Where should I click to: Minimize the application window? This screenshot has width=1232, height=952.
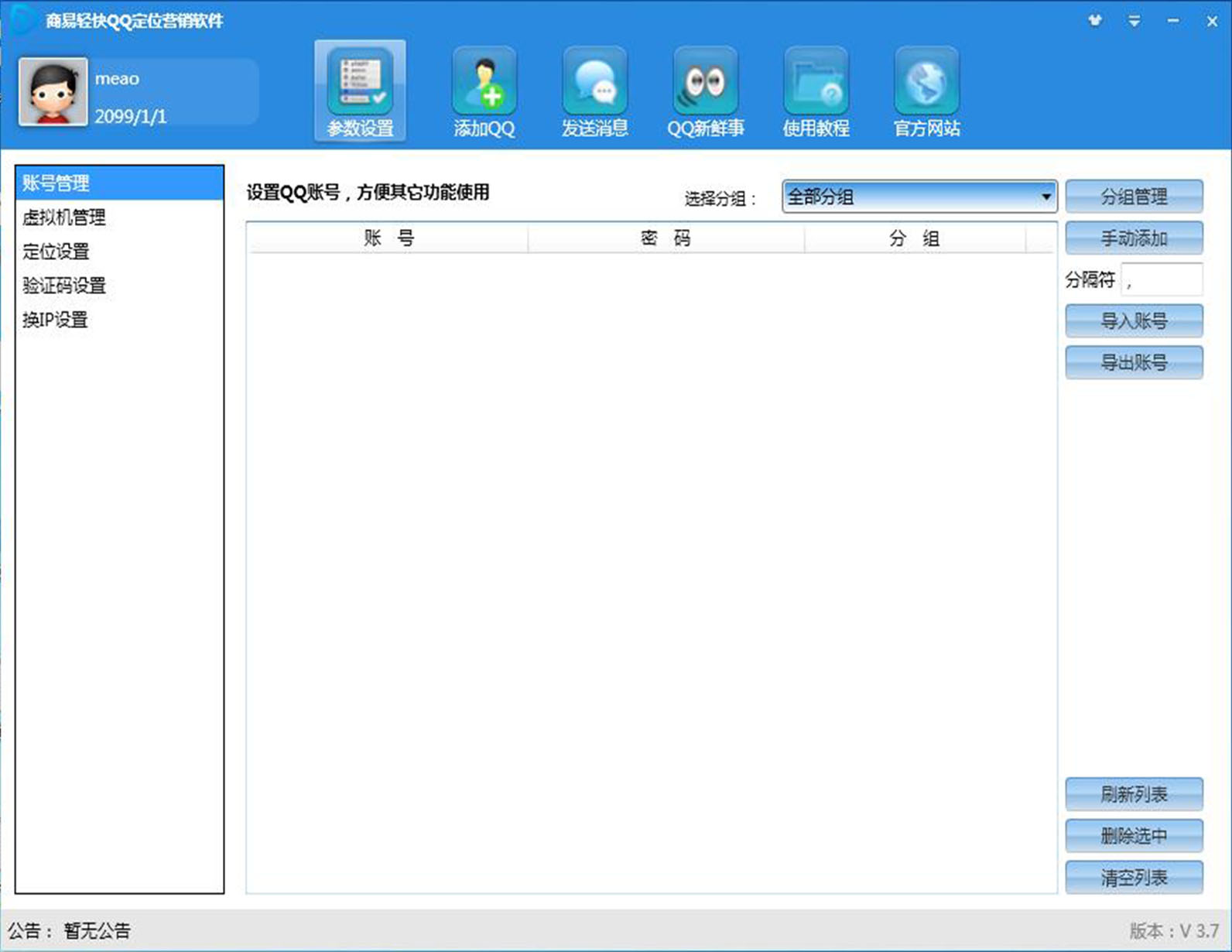(x=1173, y=21)
